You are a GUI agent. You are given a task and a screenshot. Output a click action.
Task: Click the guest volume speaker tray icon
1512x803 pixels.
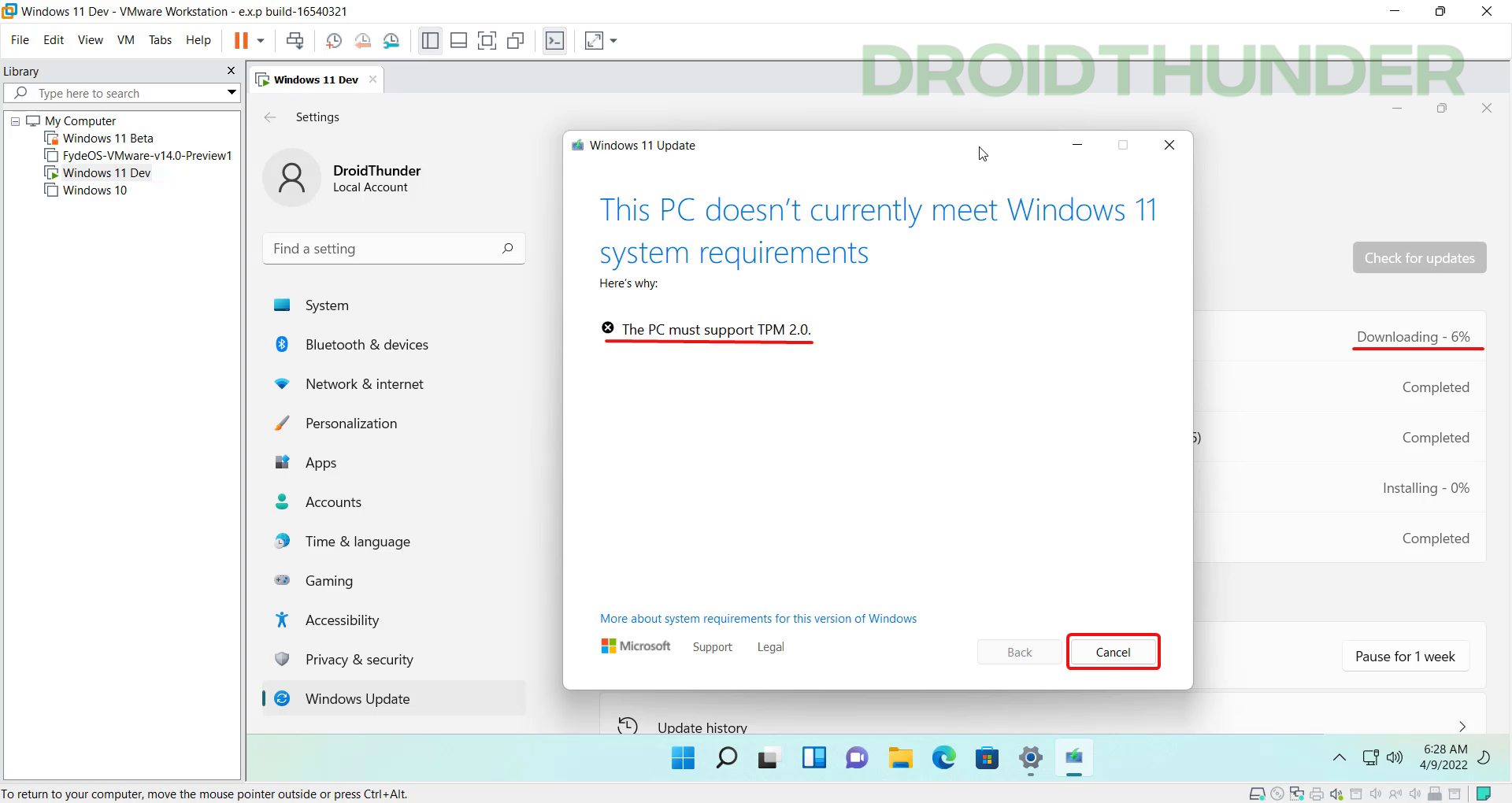[x=1395, y=758]
